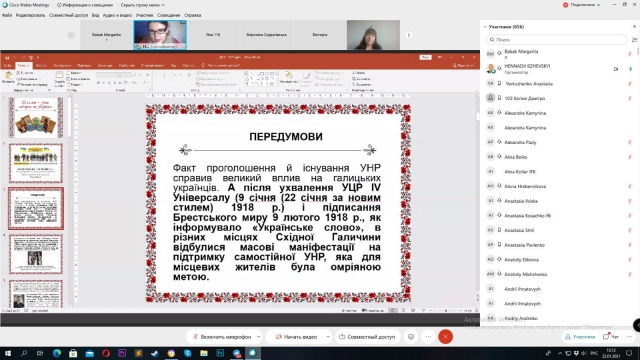Viewport: 640px width, 360px height.
Task: Open hidden system tray icons chevron
Action: pos(560,353)
